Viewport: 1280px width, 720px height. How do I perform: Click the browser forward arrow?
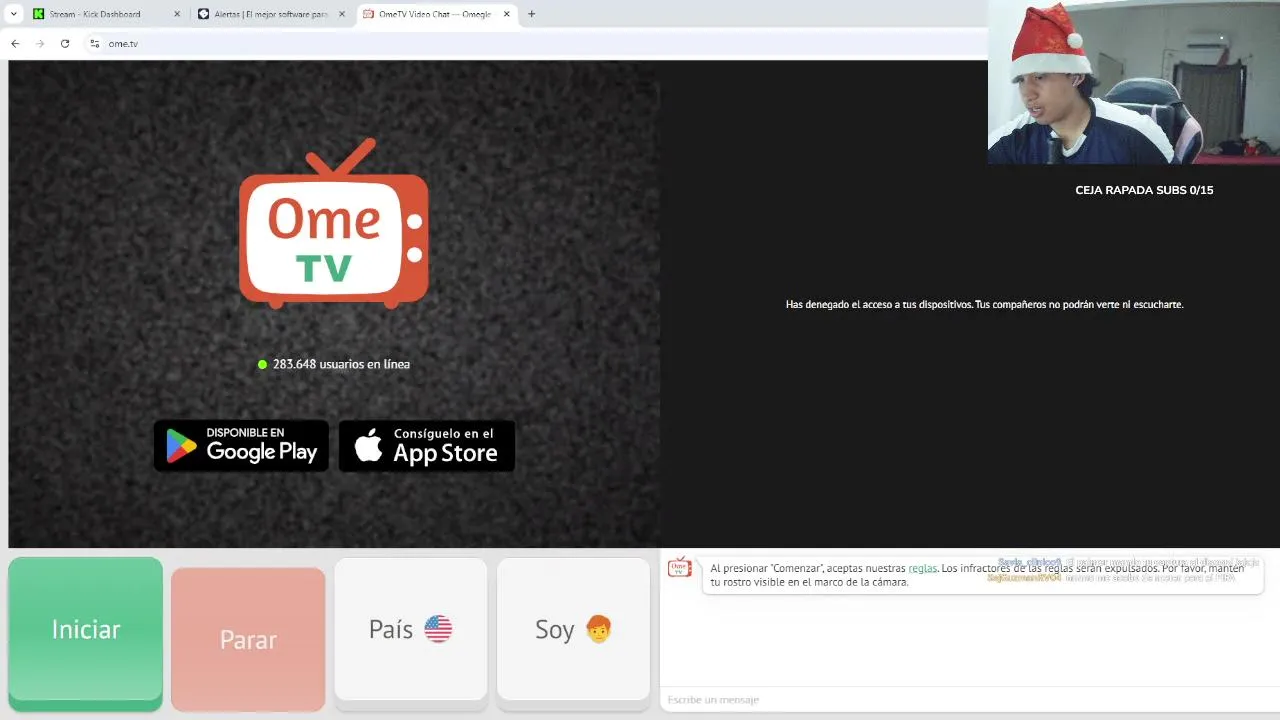[40, 43]
